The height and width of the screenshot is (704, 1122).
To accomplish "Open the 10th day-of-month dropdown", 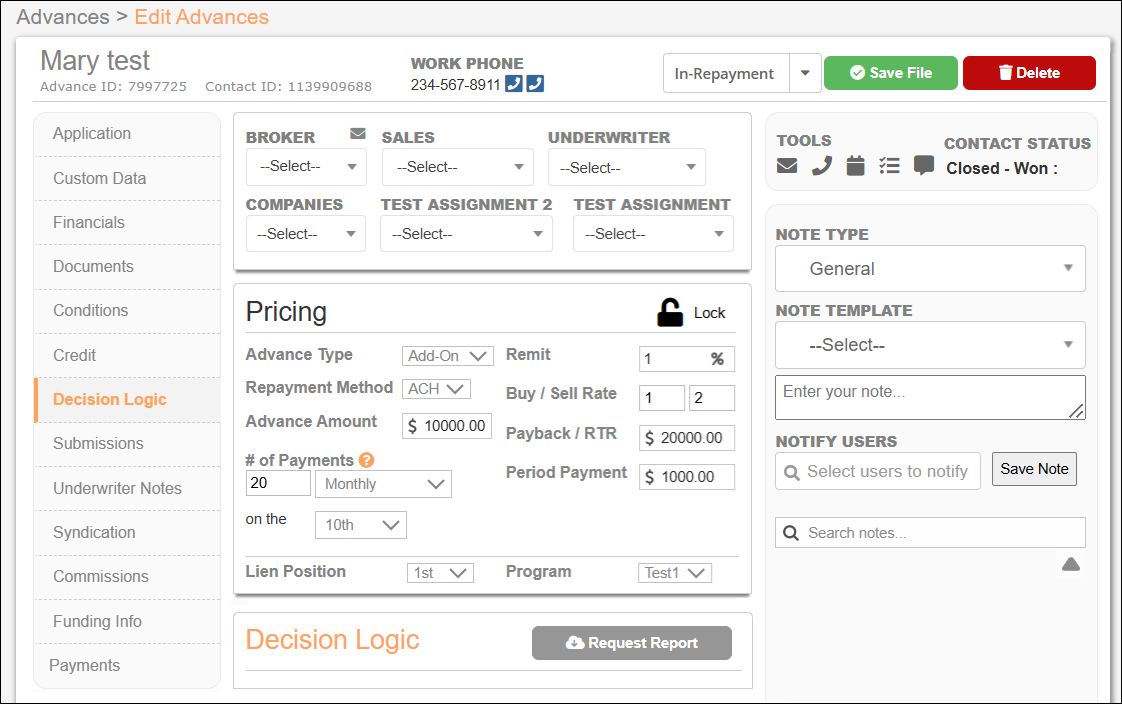I will (361, 525).
